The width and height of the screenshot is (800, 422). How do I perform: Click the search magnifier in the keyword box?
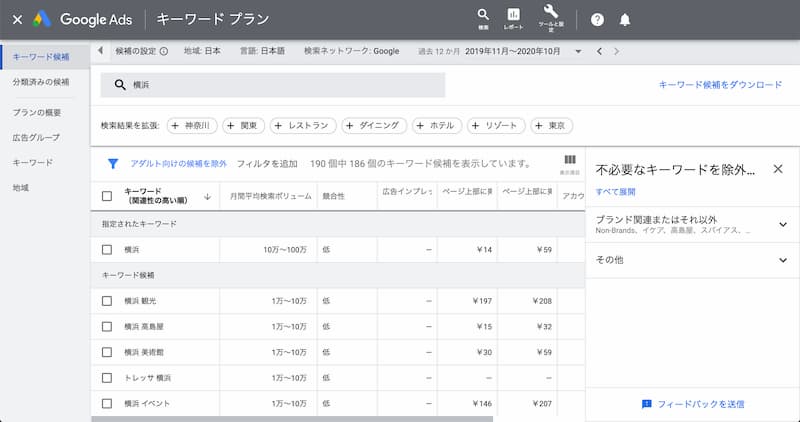click(120, 85)
